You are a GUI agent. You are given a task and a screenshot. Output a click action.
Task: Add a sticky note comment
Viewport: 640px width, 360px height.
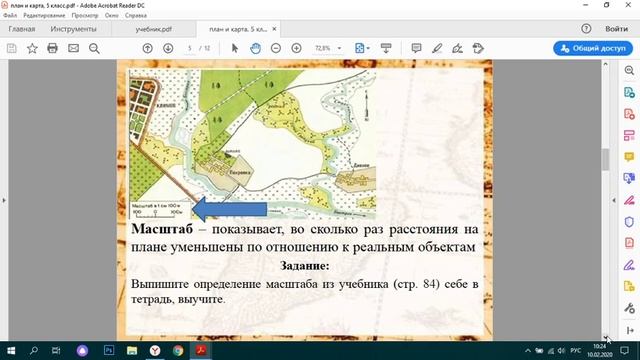tap(416, 48)
